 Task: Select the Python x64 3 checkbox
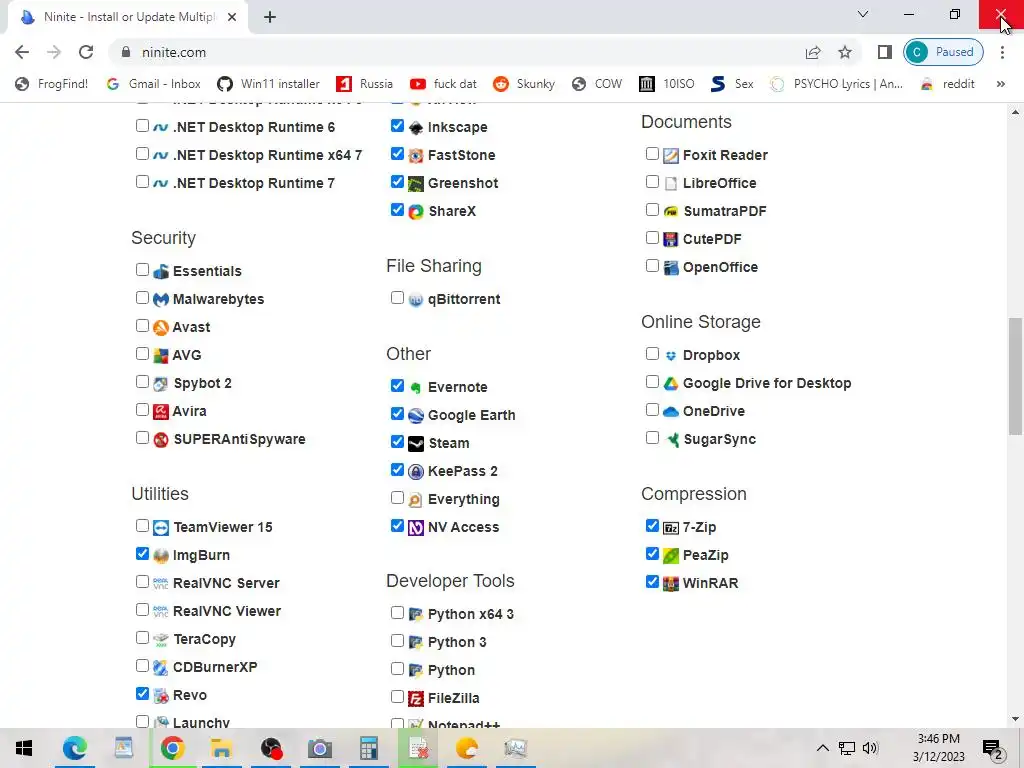click(397, 613)
